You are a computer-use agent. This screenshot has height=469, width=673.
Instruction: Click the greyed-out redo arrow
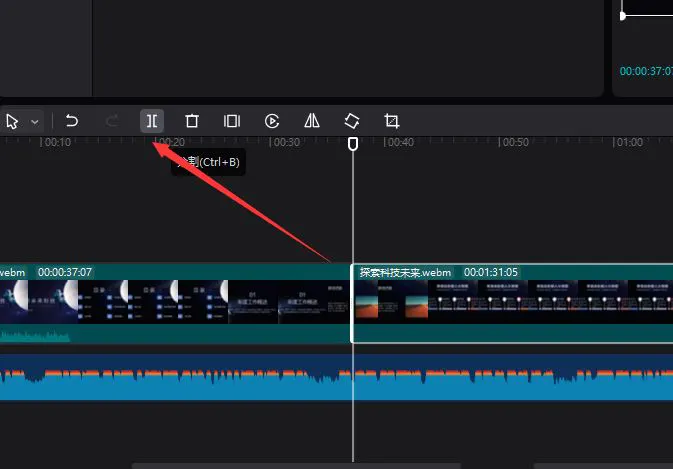pyautogui.click(x=112, y=121)
